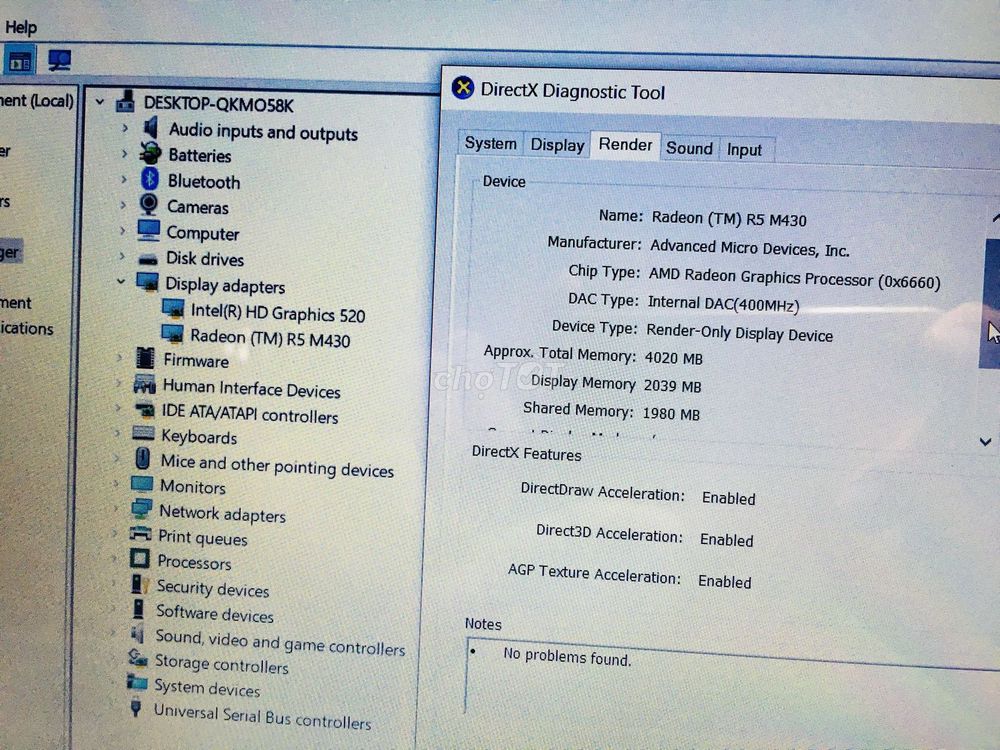Screen dimensions: 1000x750
Task: Click the Render-Only Display Device value
Action: (x=739, y=333)
